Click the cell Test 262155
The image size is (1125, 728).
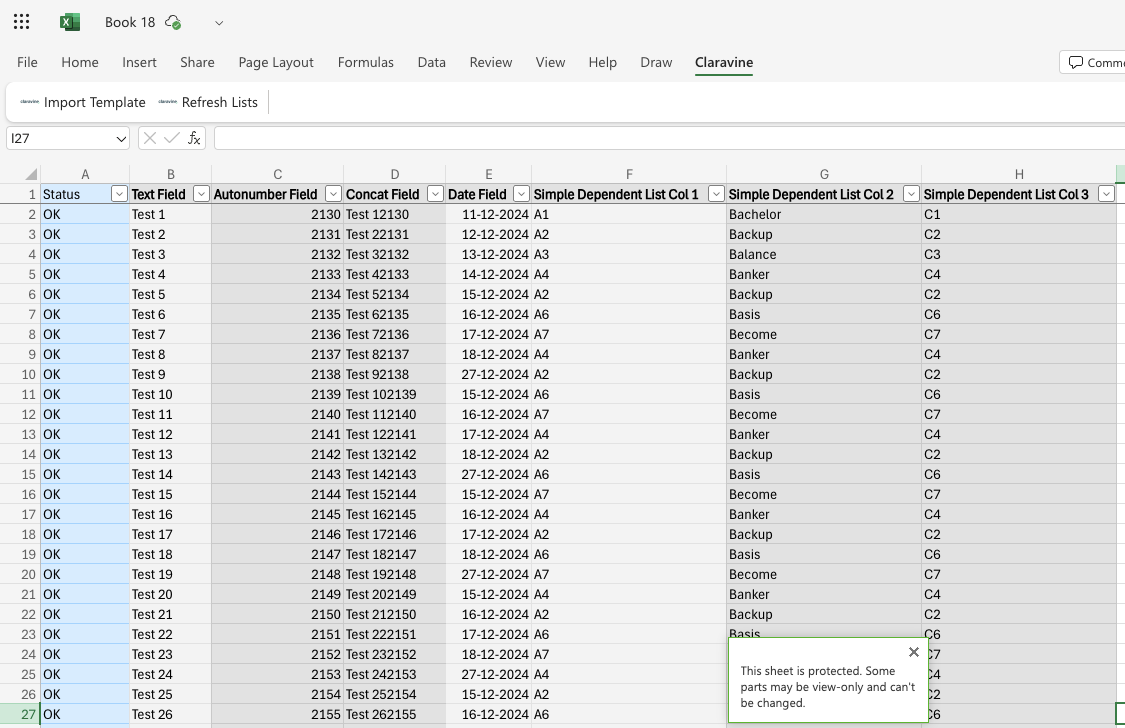[394, 714]
